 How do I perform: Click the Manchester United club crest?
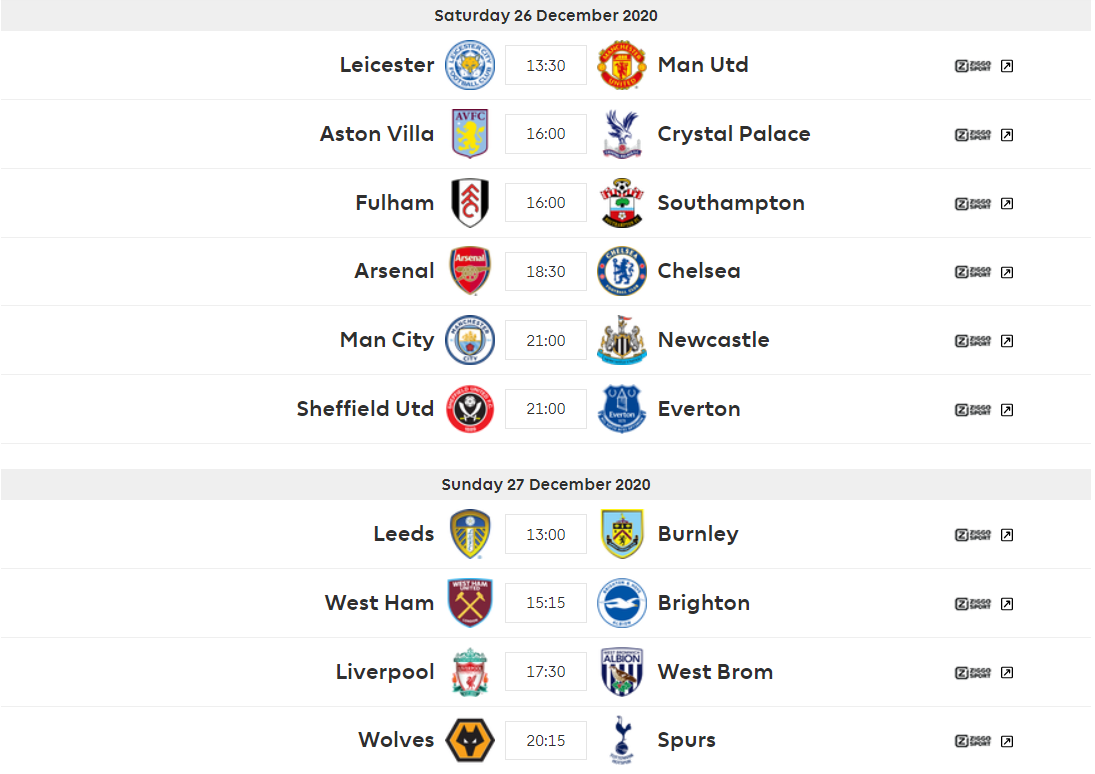point(622,65)
